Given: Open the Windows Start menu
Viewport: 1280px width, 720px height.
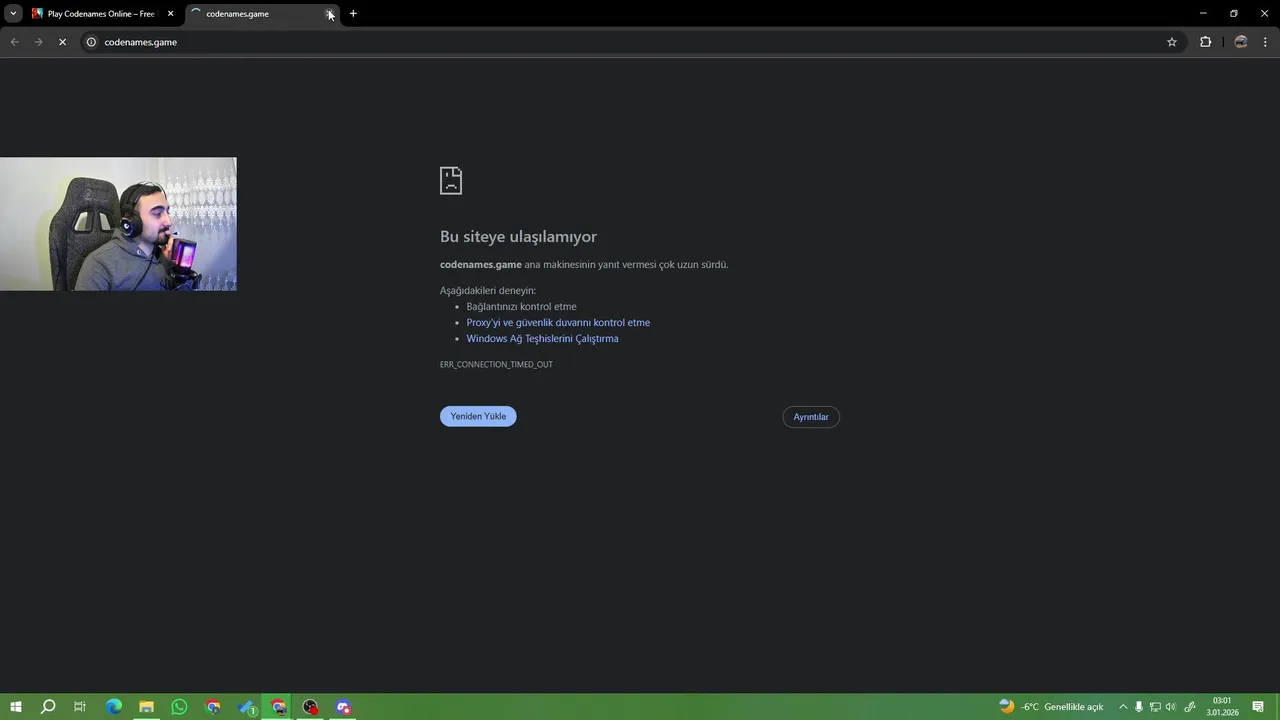Looking at the screenshot, I should (16, 707).
